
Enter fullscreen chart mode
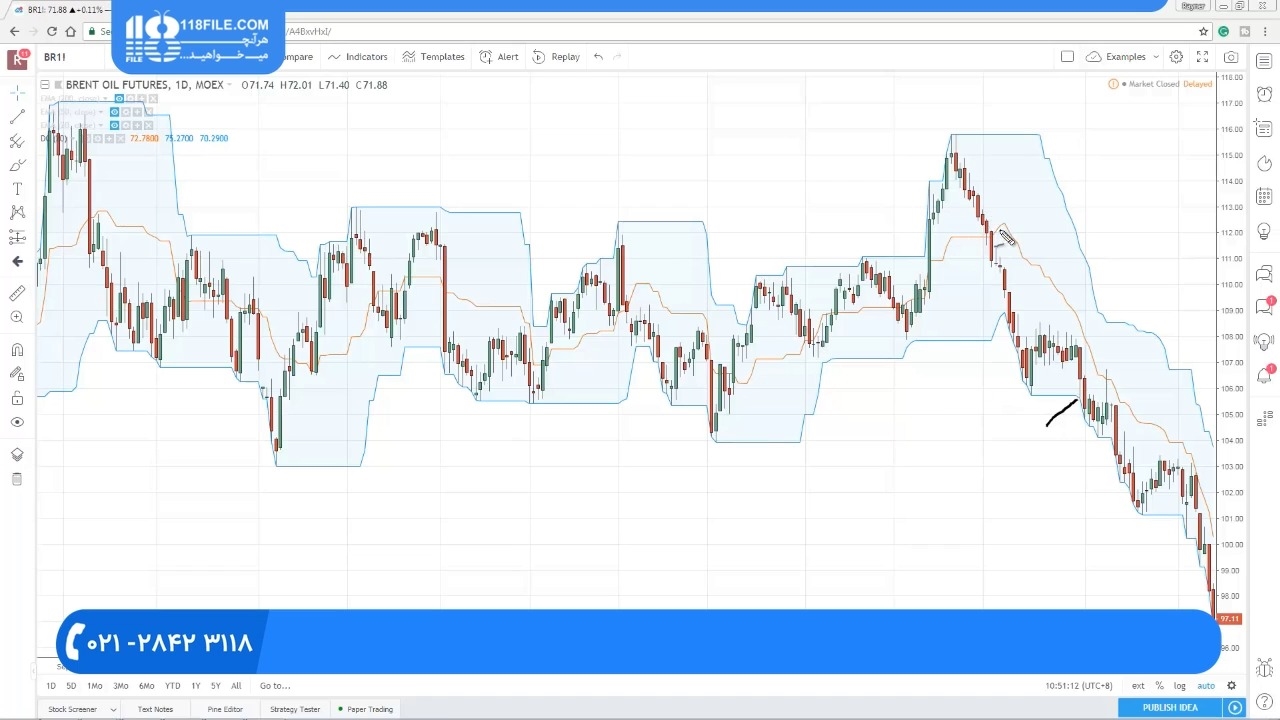tap(1203, 57)
